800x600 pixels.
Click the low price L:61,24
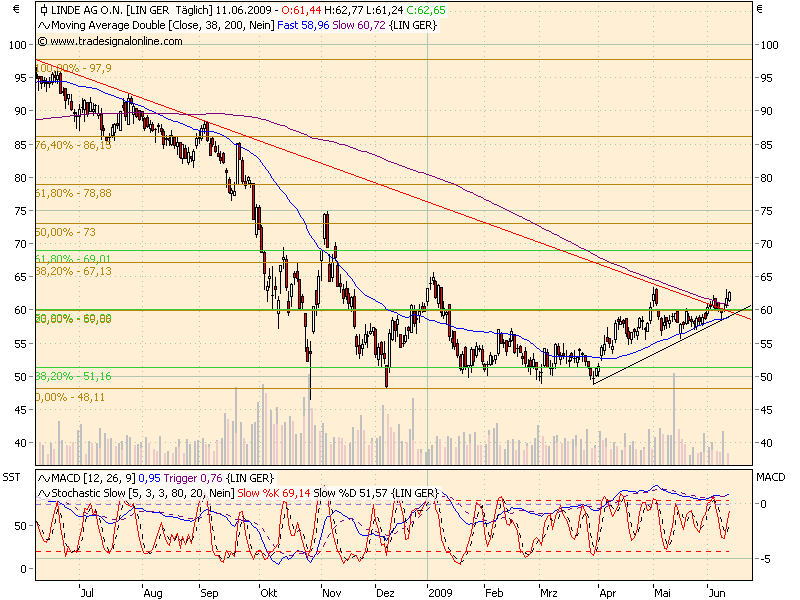(385, 10)
